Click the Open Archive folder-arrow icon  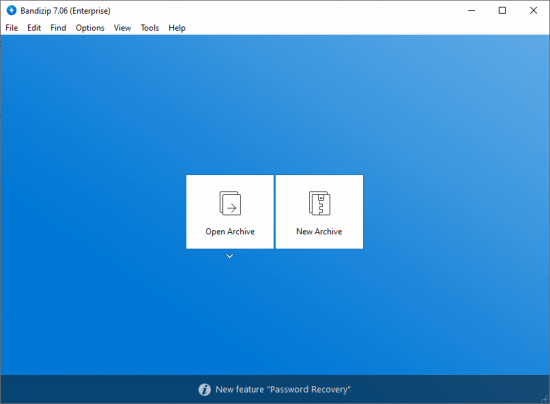pyautogui.click(x=230, y=203)
